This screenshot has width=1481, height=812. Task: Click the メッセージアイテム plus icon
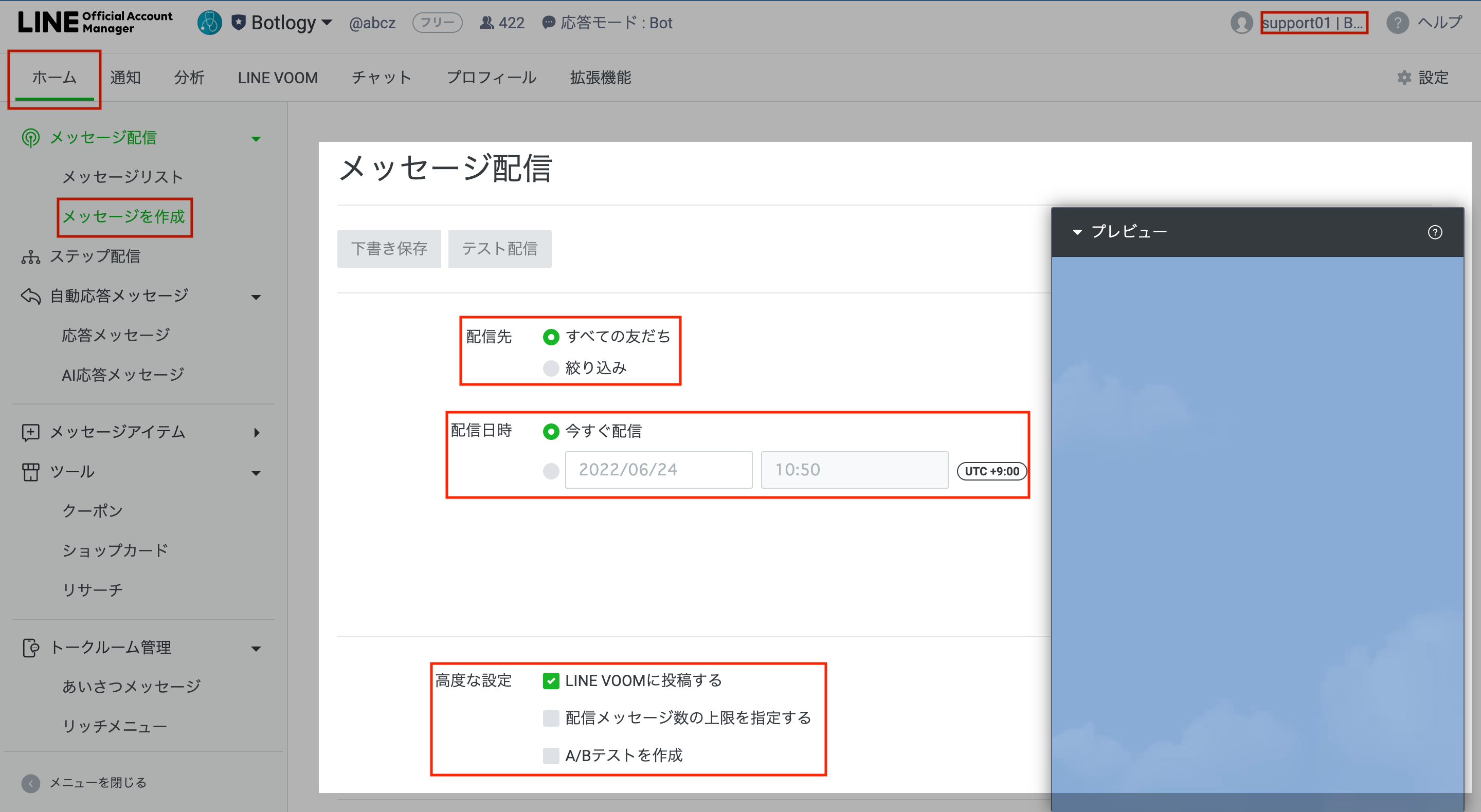(x=30, y=432)
